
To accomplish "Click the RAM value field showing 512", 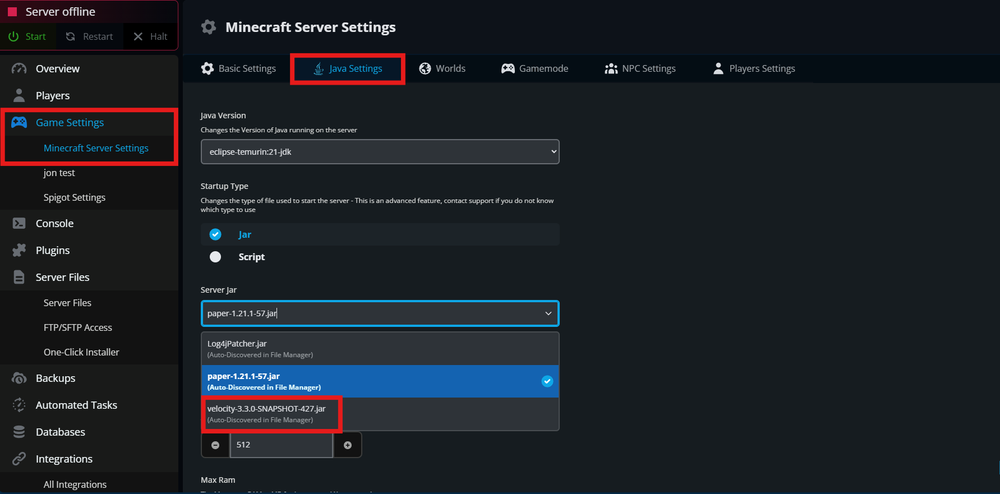I will coord(280,445).
